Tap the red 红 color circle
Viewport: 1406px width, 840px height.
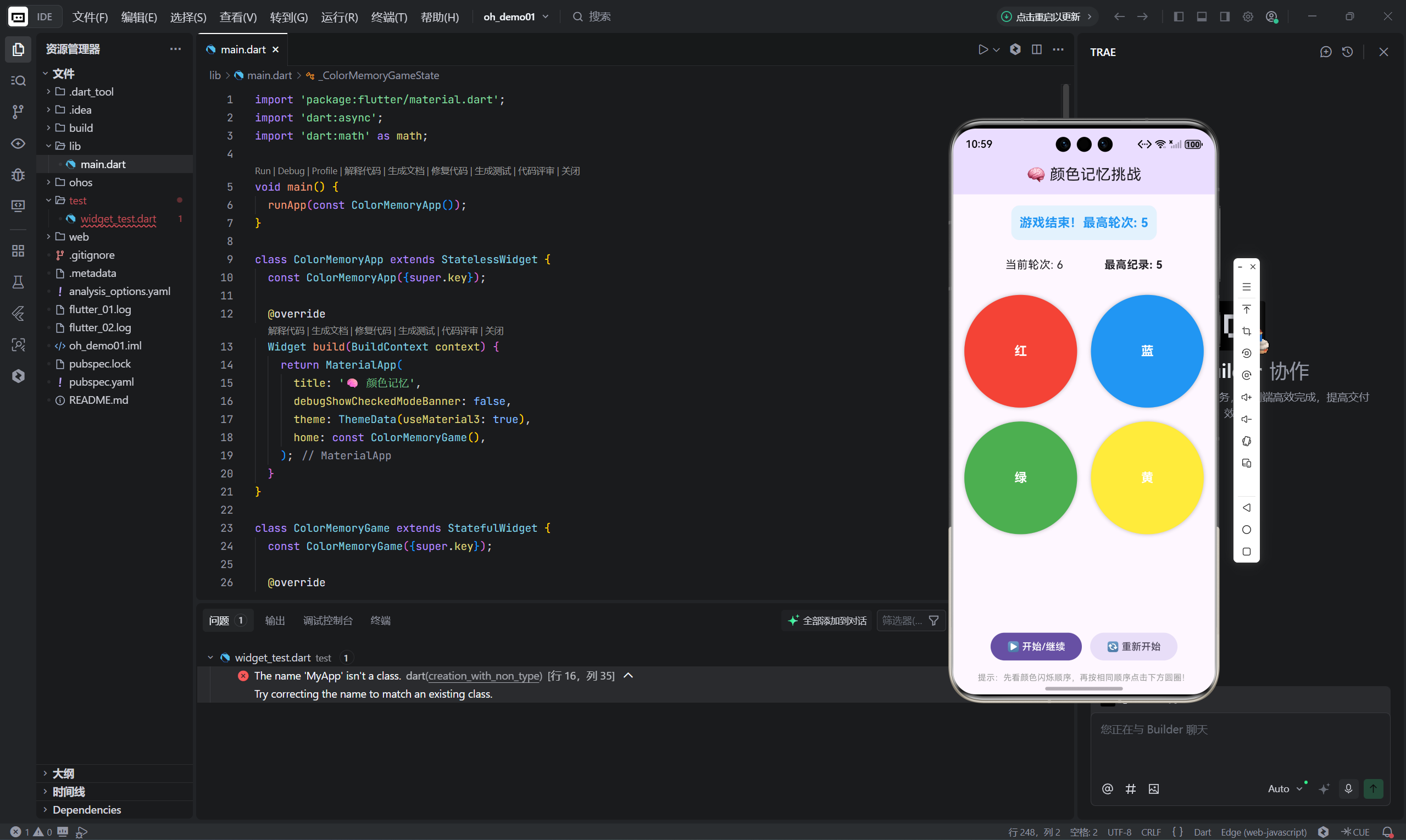pyautogui.click(x=1020, y=351)
